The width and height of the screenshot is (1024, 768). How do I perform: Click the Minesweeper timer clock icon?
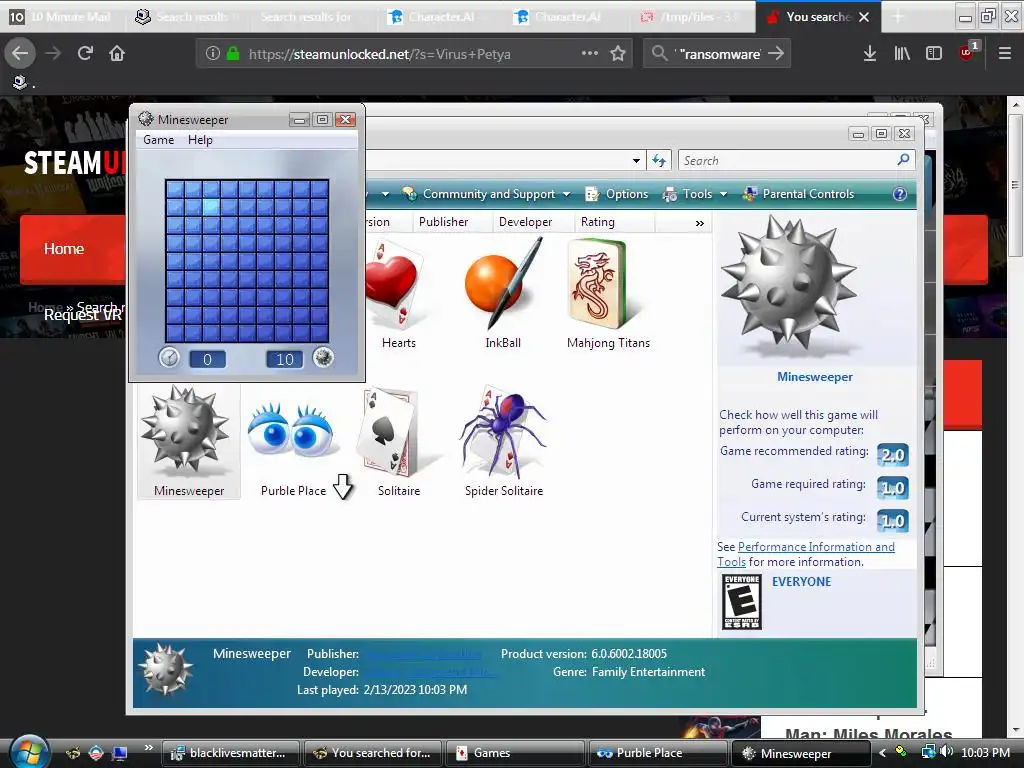(169, 358)
